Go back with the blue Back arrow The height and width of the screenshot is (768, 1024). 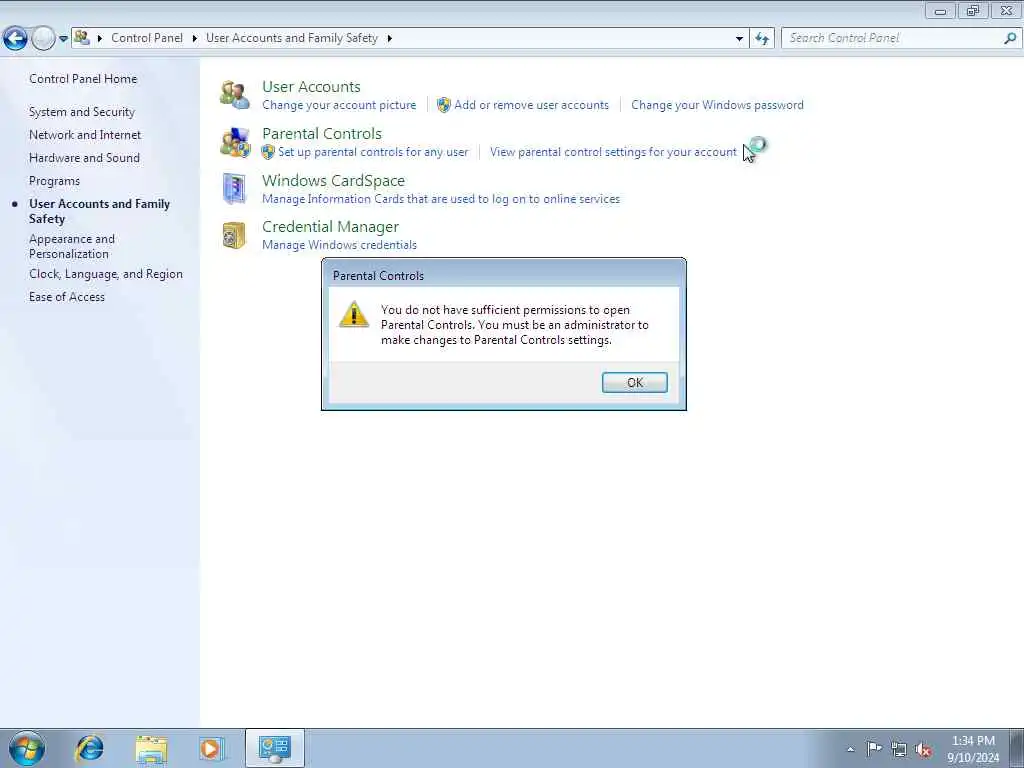click(x=15, y=39)
